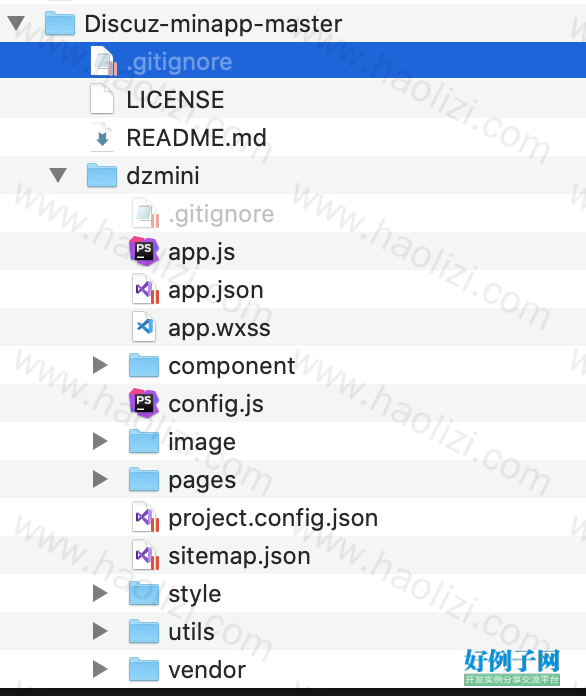Select the image folder name
586x696 pixels.
coord(202,443)
